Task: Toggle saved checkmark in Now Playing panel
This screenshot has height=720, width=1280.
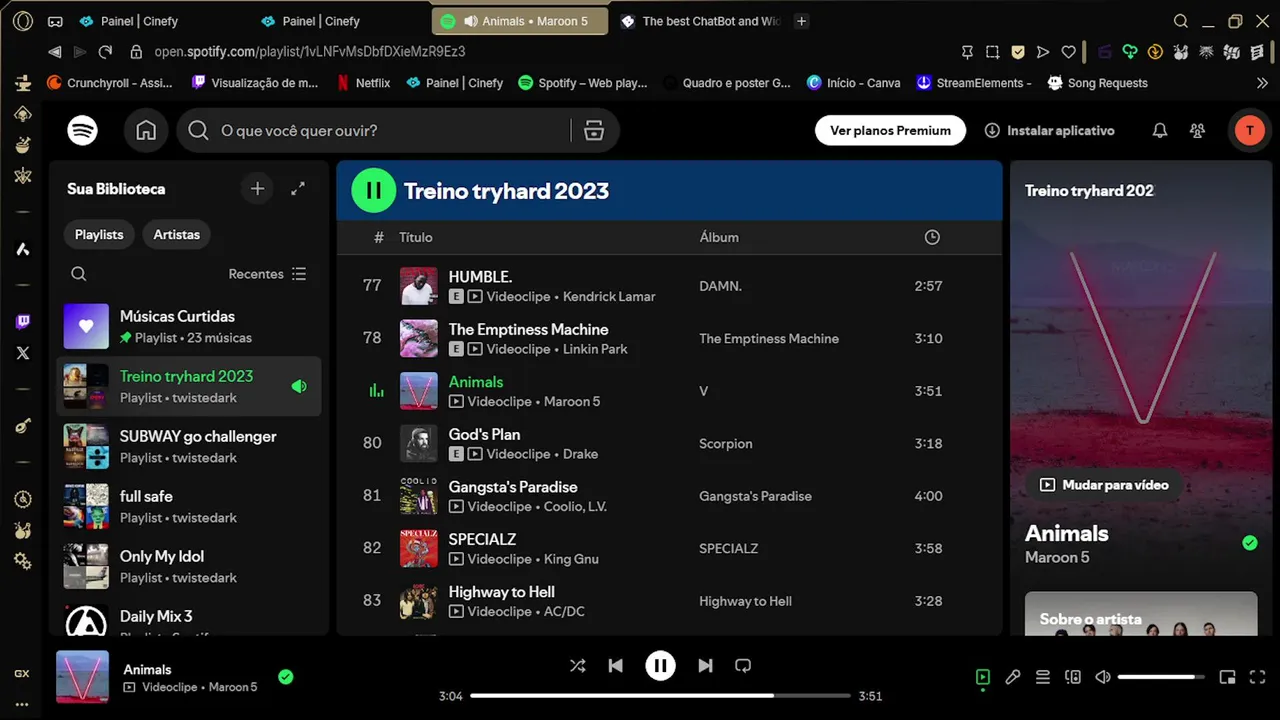Action: pos(1249,543)
